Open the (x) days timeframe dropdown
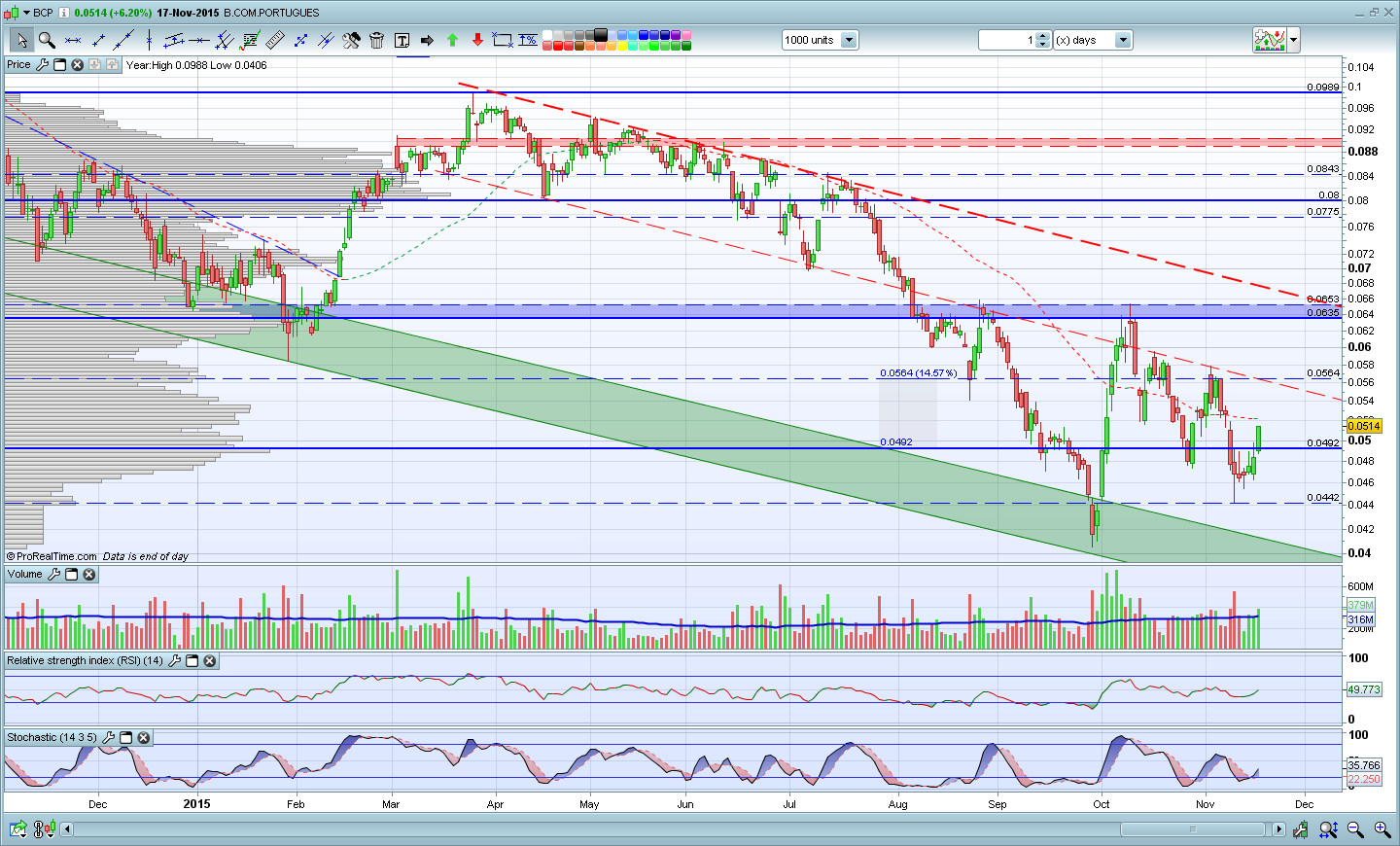 1123,40
